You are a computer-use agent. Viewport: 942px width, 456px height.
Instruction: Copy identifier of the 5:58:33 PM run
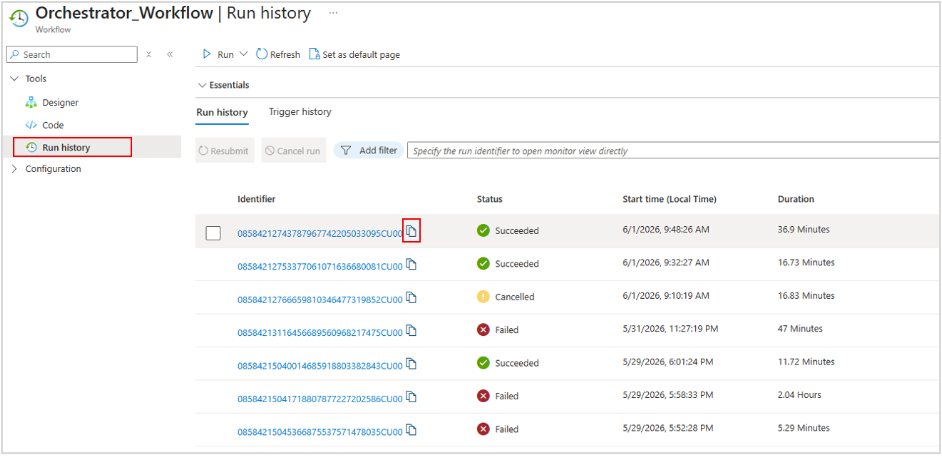tap(412, 396)
